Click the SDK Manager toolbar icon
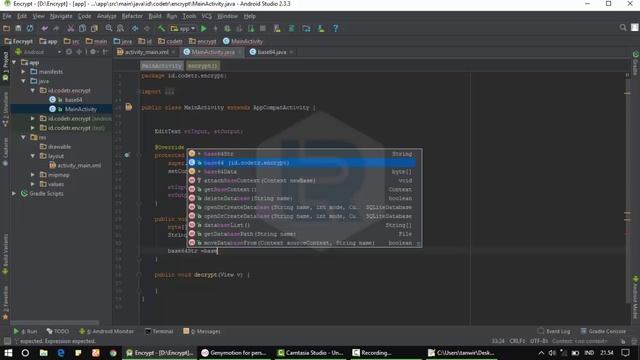640x360 pixels. pos(321,29)
